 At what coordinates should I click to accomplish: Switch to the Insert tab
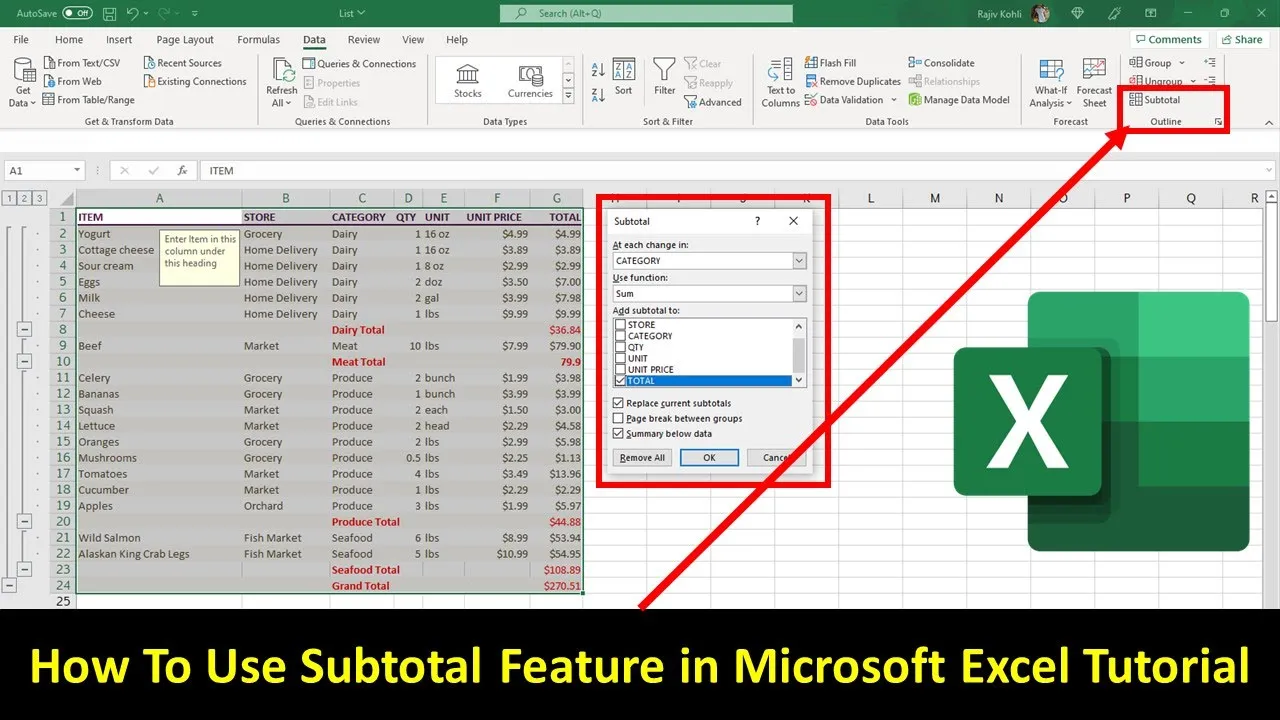[x=119, y=40]
